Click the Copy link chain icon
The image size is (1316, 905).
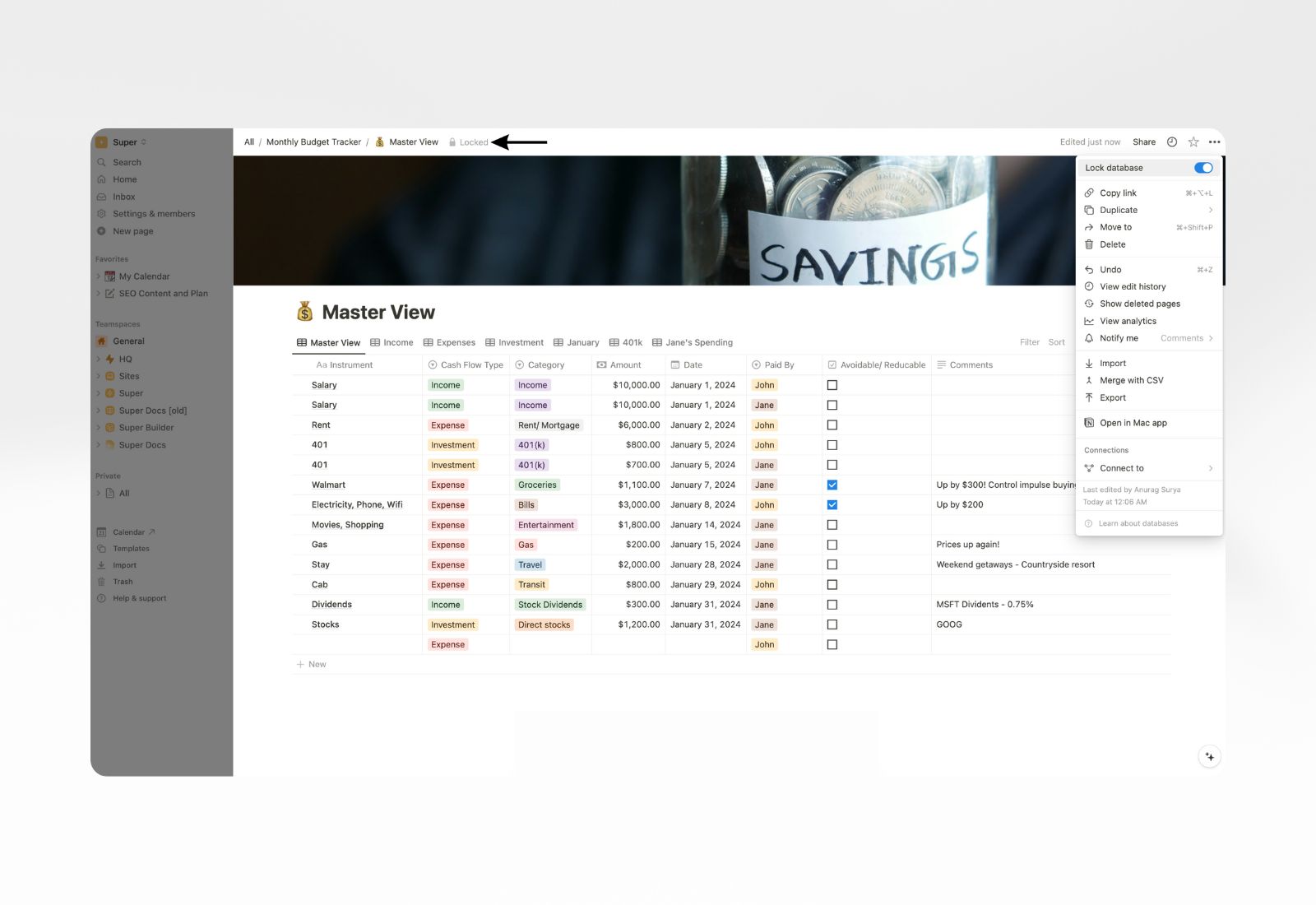[x=1089, y=193]
